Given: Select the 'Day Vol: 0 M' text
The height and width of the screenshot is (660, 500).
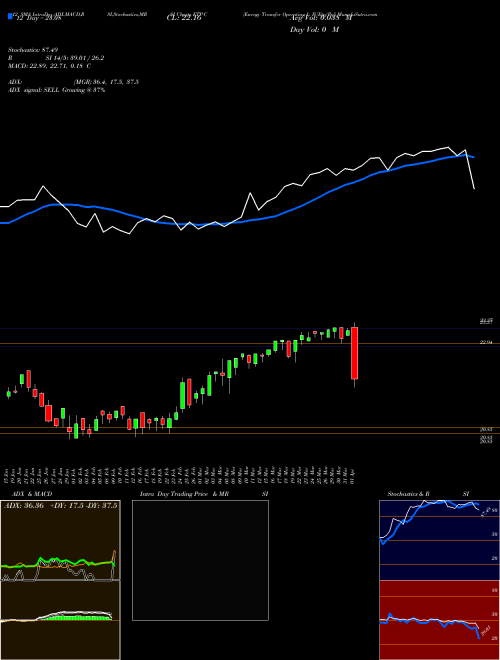Looking at the screenshot, I should [x=314, y=29].
